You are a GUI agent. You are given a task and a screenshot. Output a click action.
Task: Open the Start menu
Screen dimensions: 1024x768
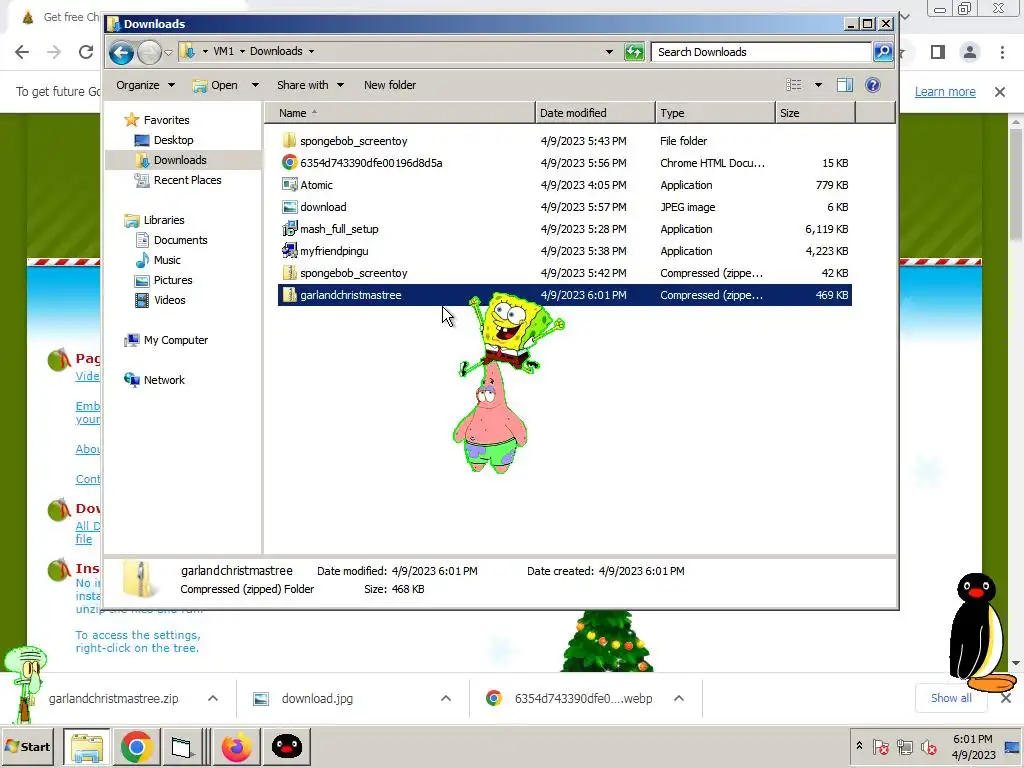[27, 746]
